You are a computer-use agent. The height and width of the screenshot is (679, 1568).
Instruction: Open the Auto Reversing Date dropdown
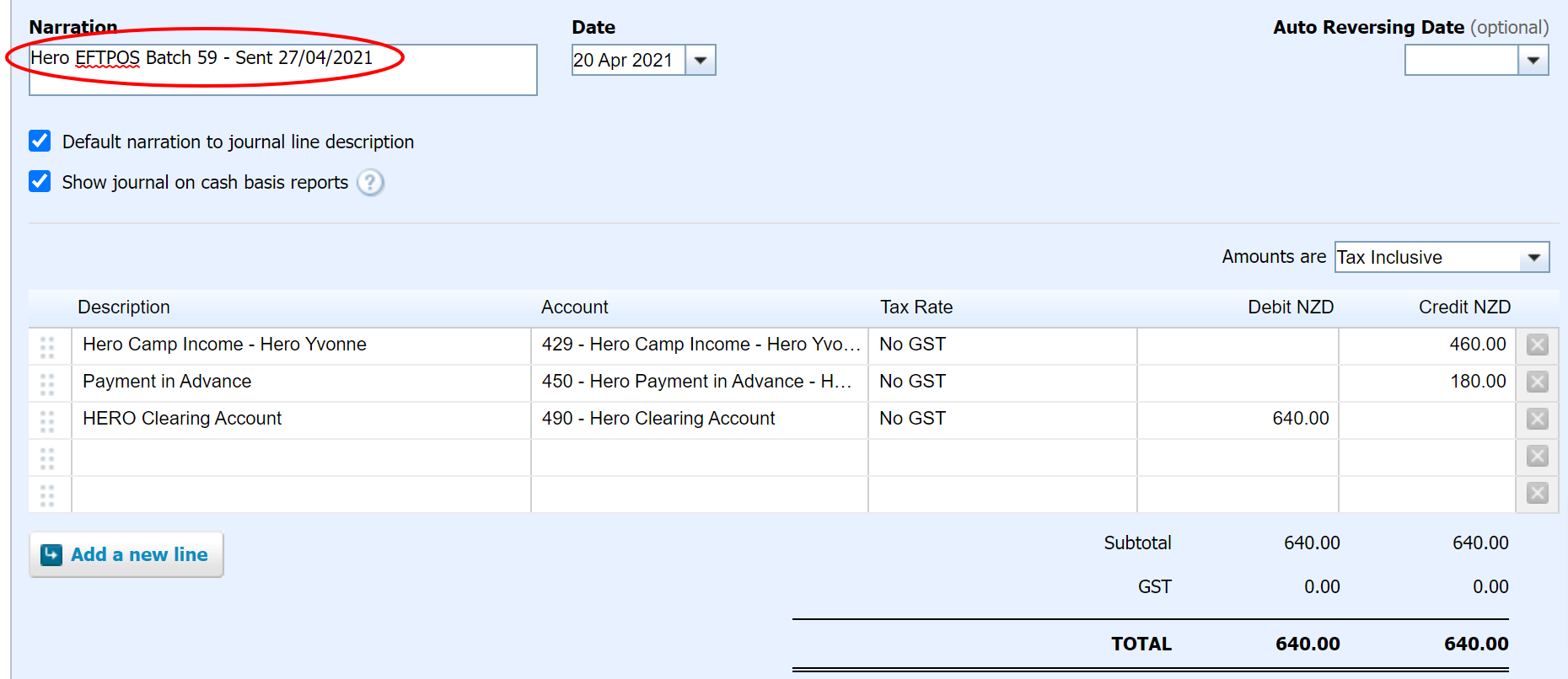(1533, 60)
